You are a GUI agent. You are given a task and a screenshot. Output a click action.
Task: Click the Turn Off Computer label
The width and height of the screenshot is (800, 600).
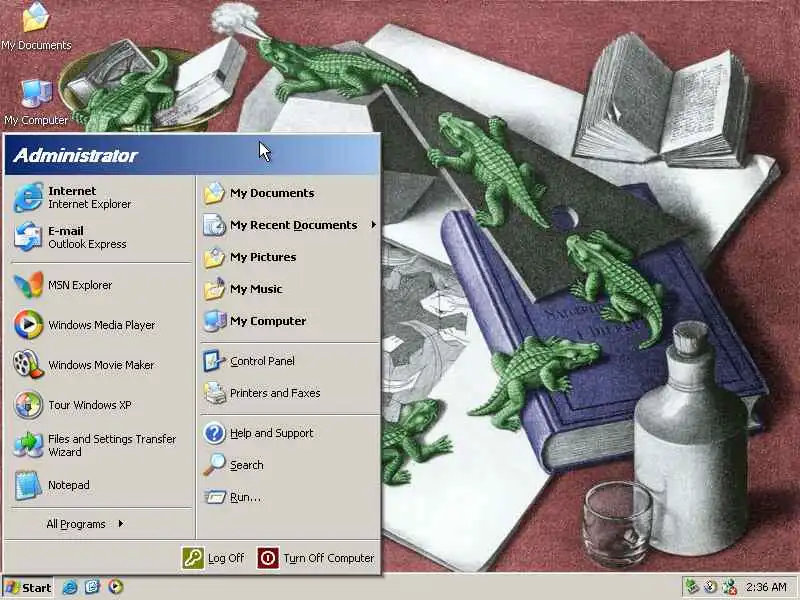pyautogui.click(x=329, y=558)
